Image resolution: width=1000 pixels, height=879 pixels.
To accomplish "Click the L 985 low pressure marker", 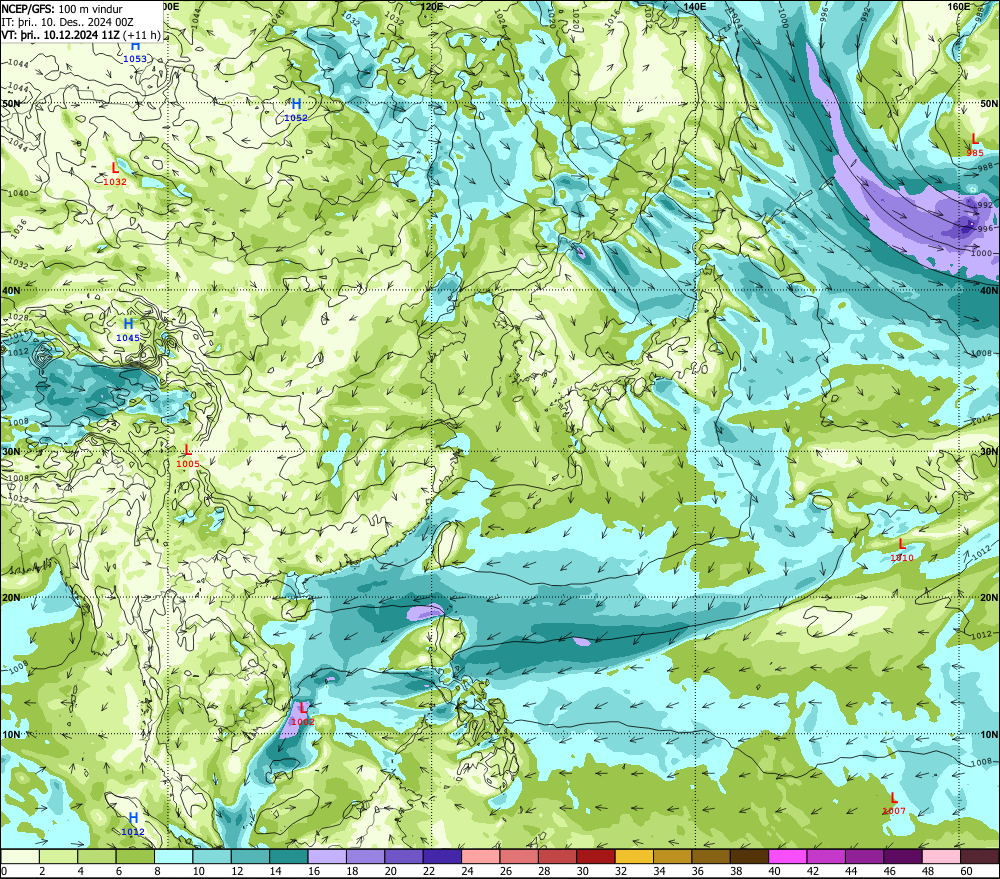I will (x=974, y=145).
